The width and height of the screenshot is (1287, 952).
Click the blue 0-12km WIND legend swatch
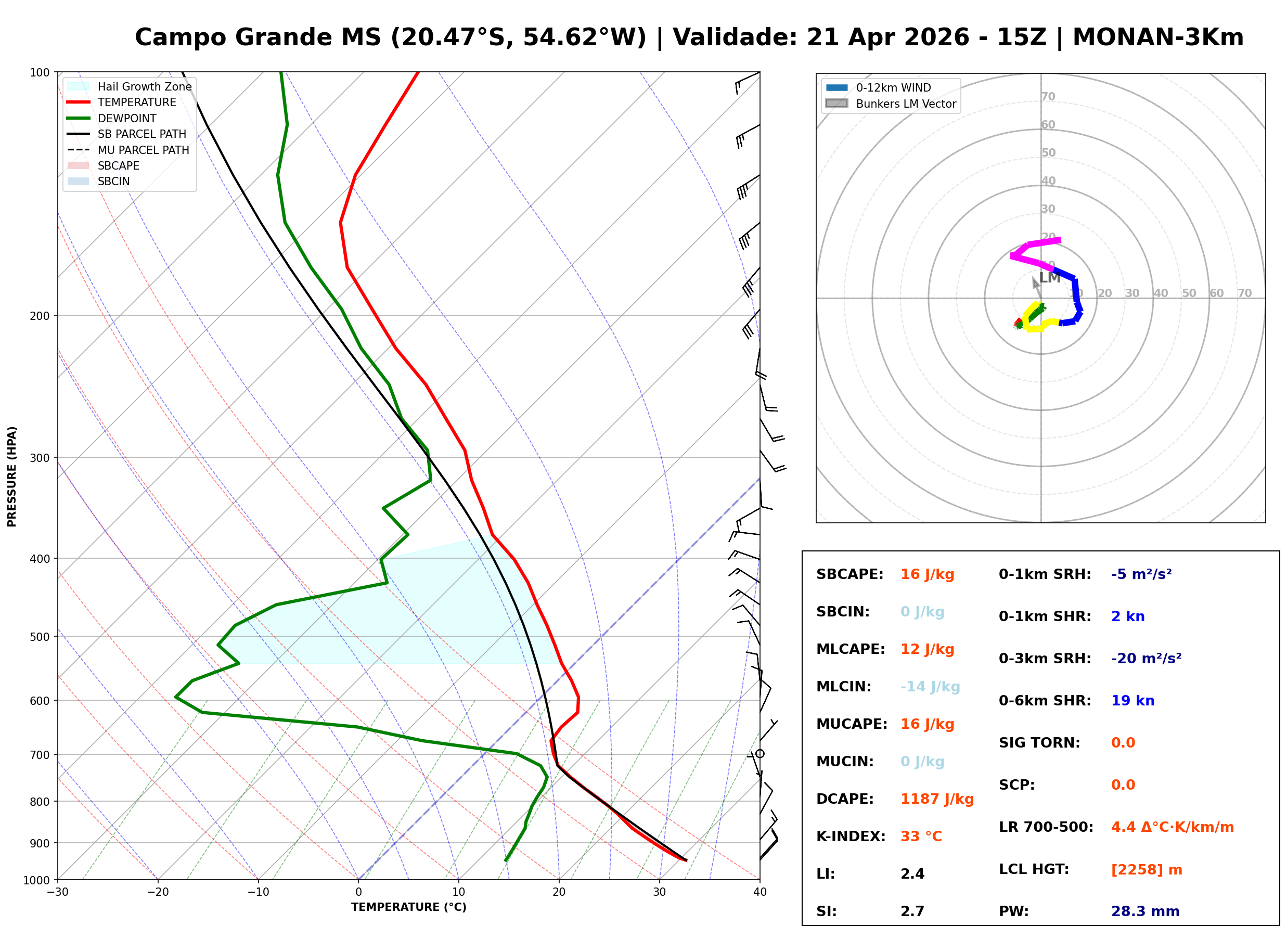pyautogui.click(x=836, y=87)
